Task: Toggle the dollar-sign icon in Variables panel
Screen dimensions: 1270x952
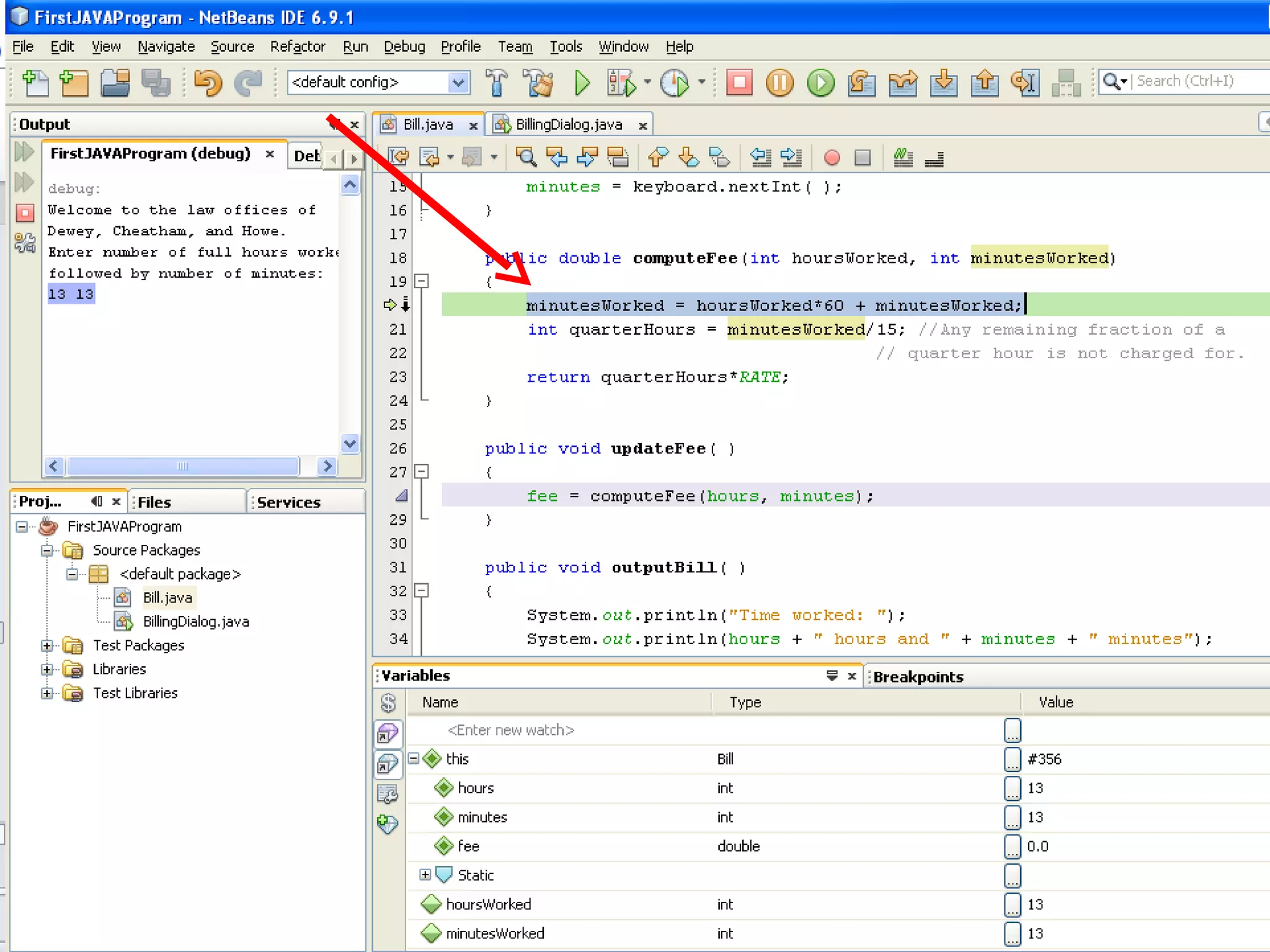Action: (388, 703)
